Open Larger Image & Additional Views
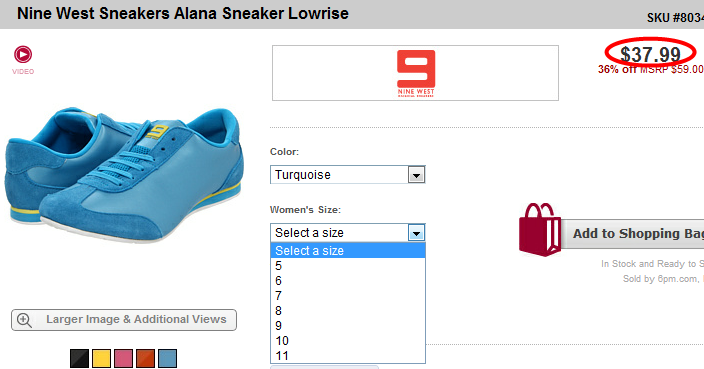 click(124, 320)
